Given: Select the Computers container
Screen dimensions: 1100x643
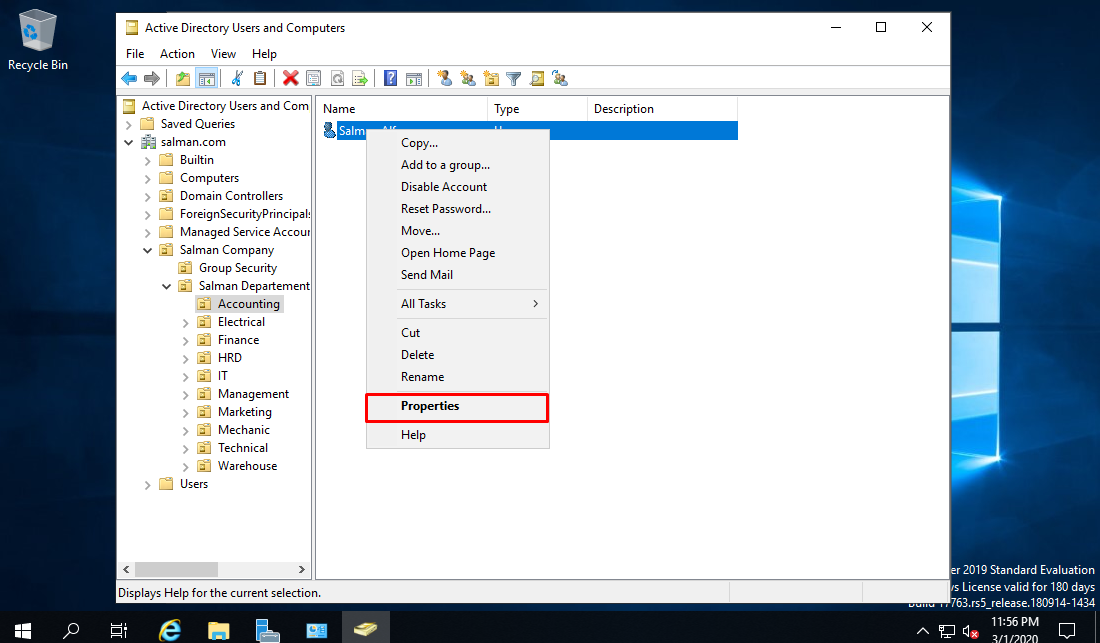Looking at the screenshot, I should pos(209,178).
